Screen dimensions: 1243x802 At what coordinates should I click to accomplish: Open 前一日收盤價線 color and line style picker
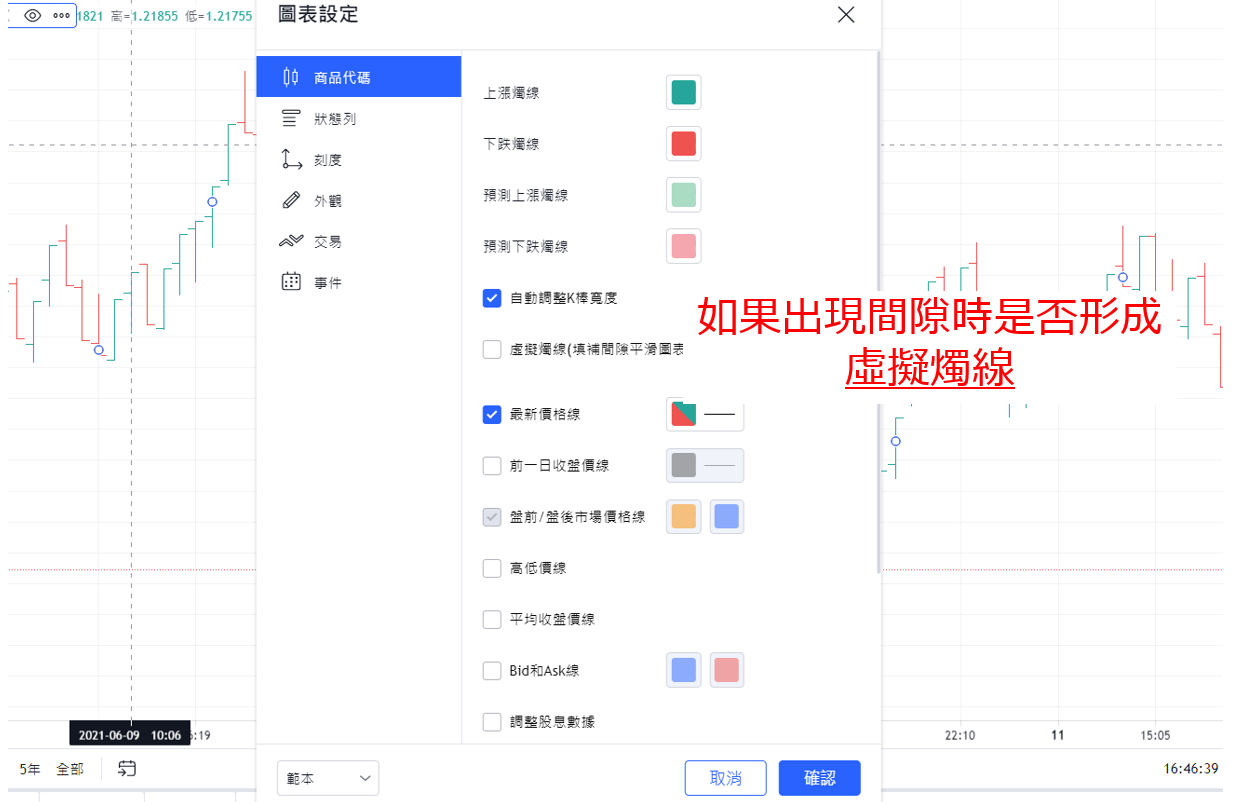705,465
